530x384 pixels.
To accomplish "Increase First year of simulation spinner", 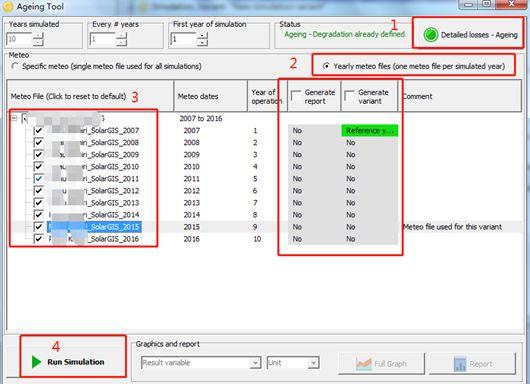I will click(202, 35).
